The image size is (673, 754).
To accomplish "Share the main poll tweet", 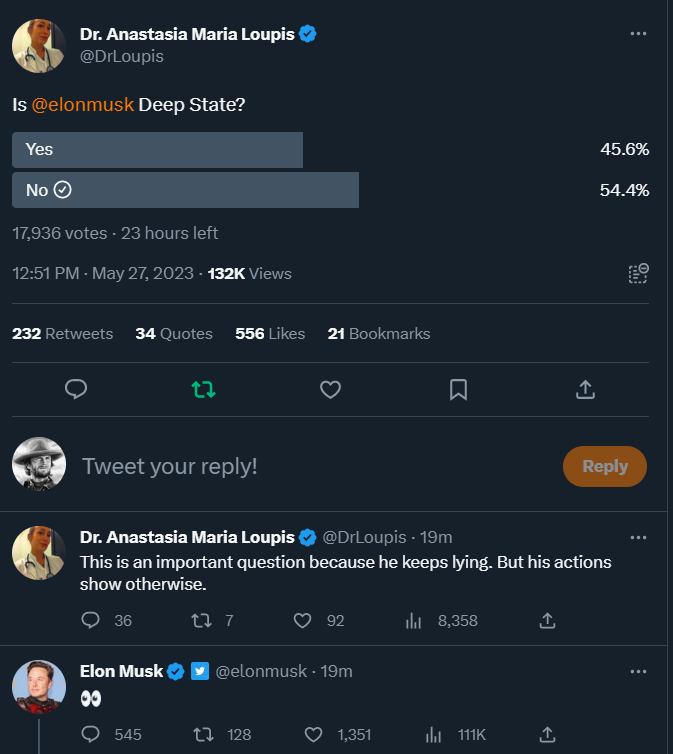I will point(587,389).
